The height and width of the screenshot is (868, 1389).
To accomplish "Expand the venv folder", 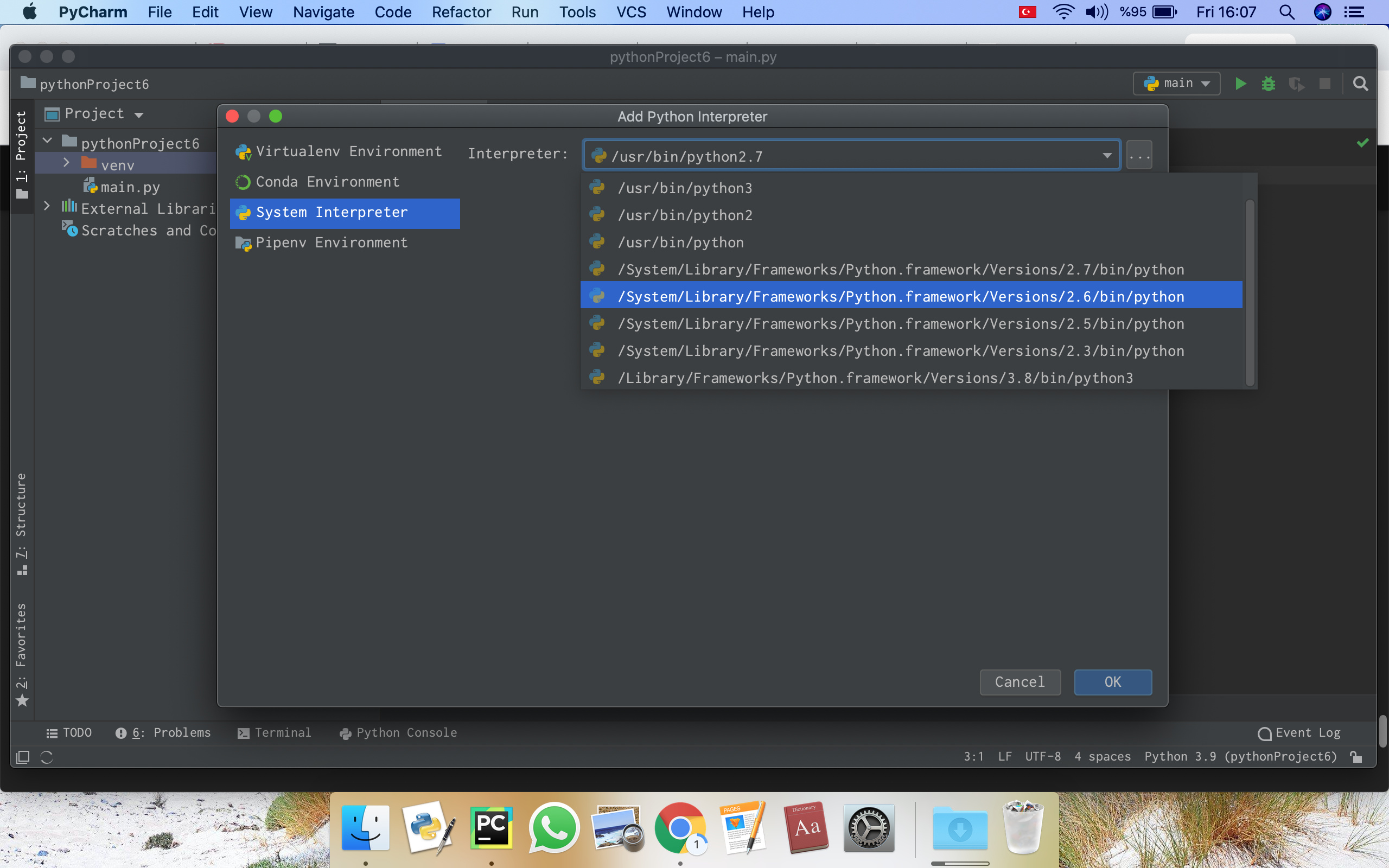I will pos(66,163).
